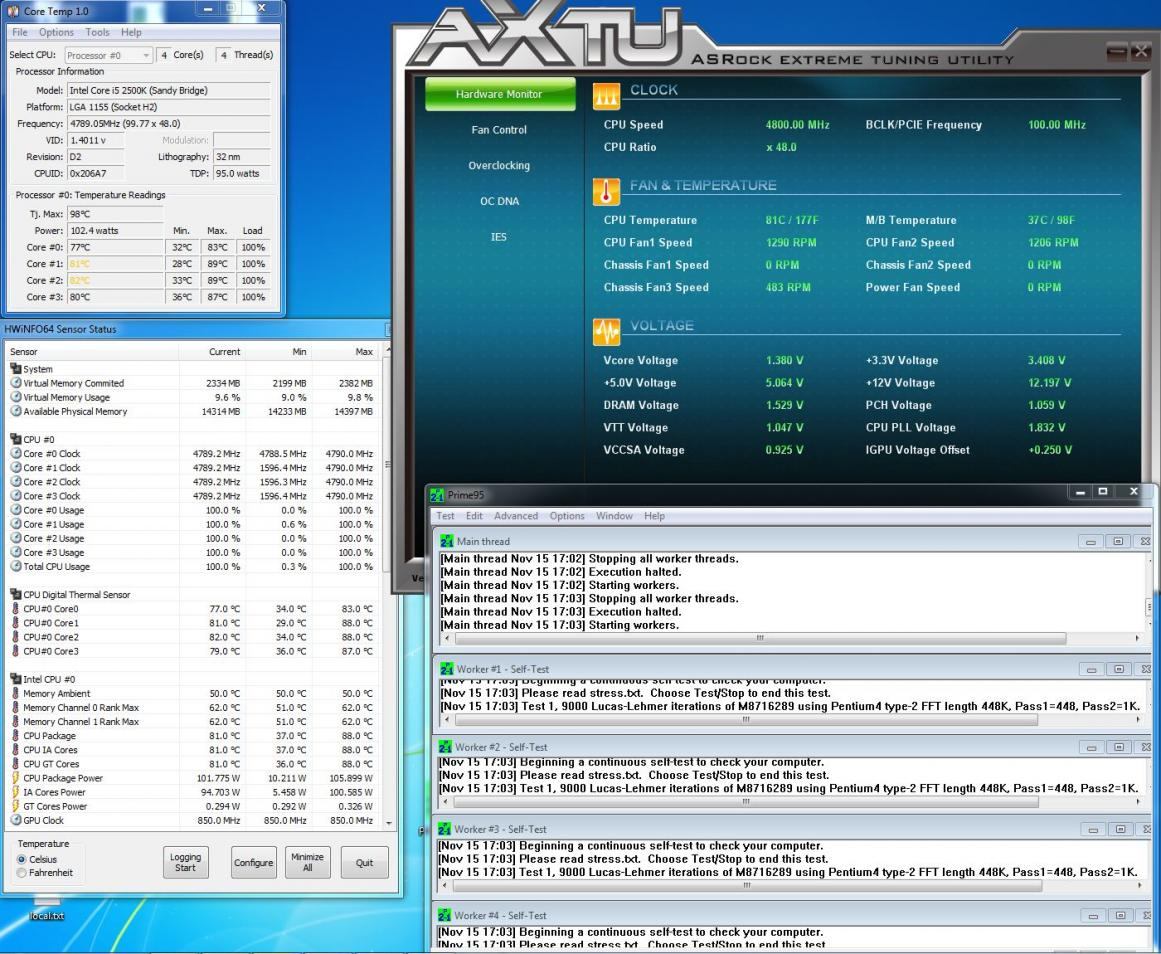Click Main thread horizontal scrollbar

point(760,638)
